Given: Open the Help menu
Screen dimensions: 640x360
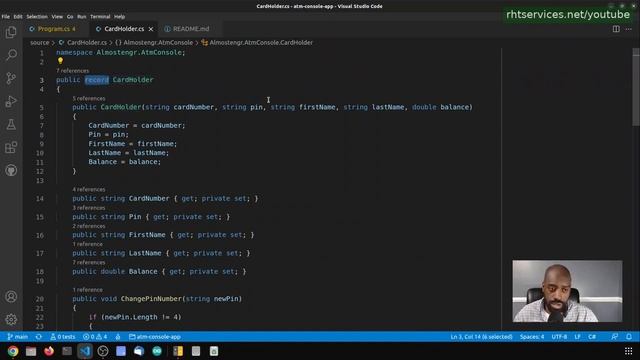Looking at the screenshot, I should (x=119, y=17).
